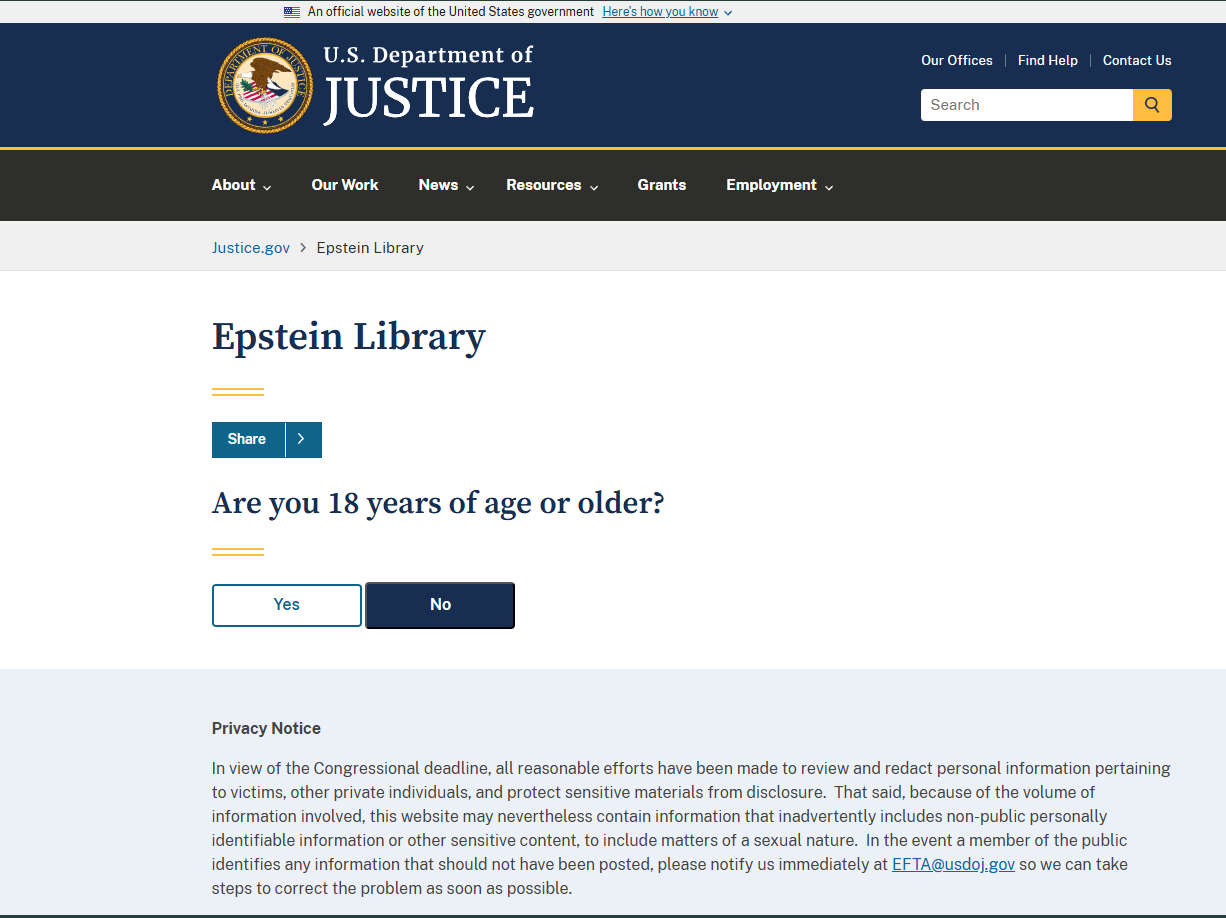Image resolution: width=1226 pixels, height=918 pixels.
Task: Click the Justice.gov breadcrumb link
Action: point(251,248)
